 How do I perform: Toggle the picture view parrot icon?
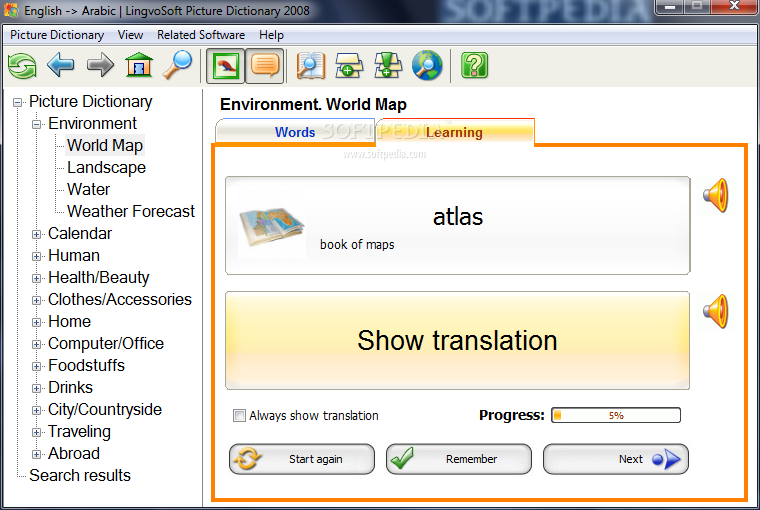tap(225, 65)
